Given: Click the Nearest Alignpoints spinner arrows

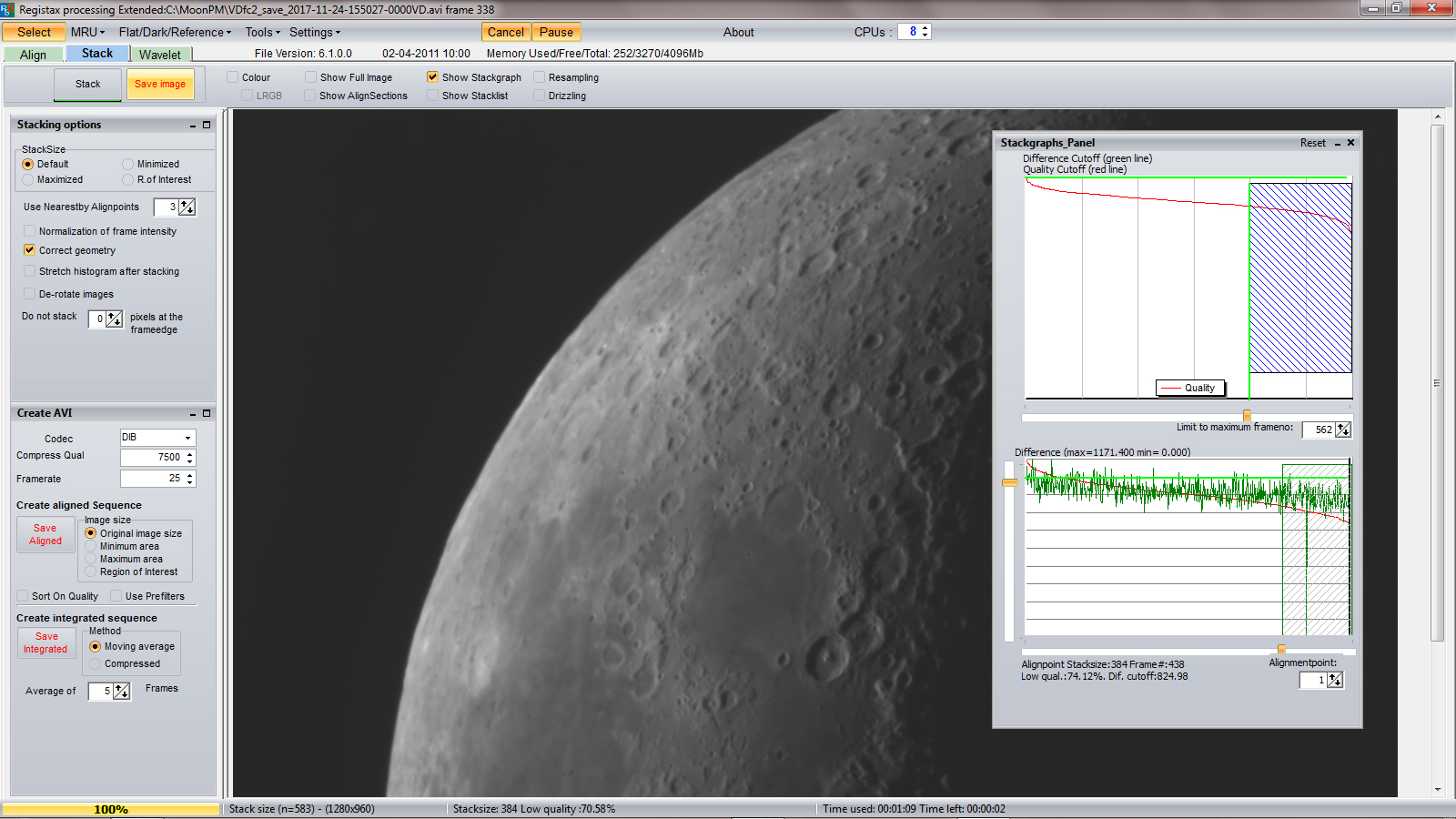Looking at the screenshot, I should coord(187,207).
